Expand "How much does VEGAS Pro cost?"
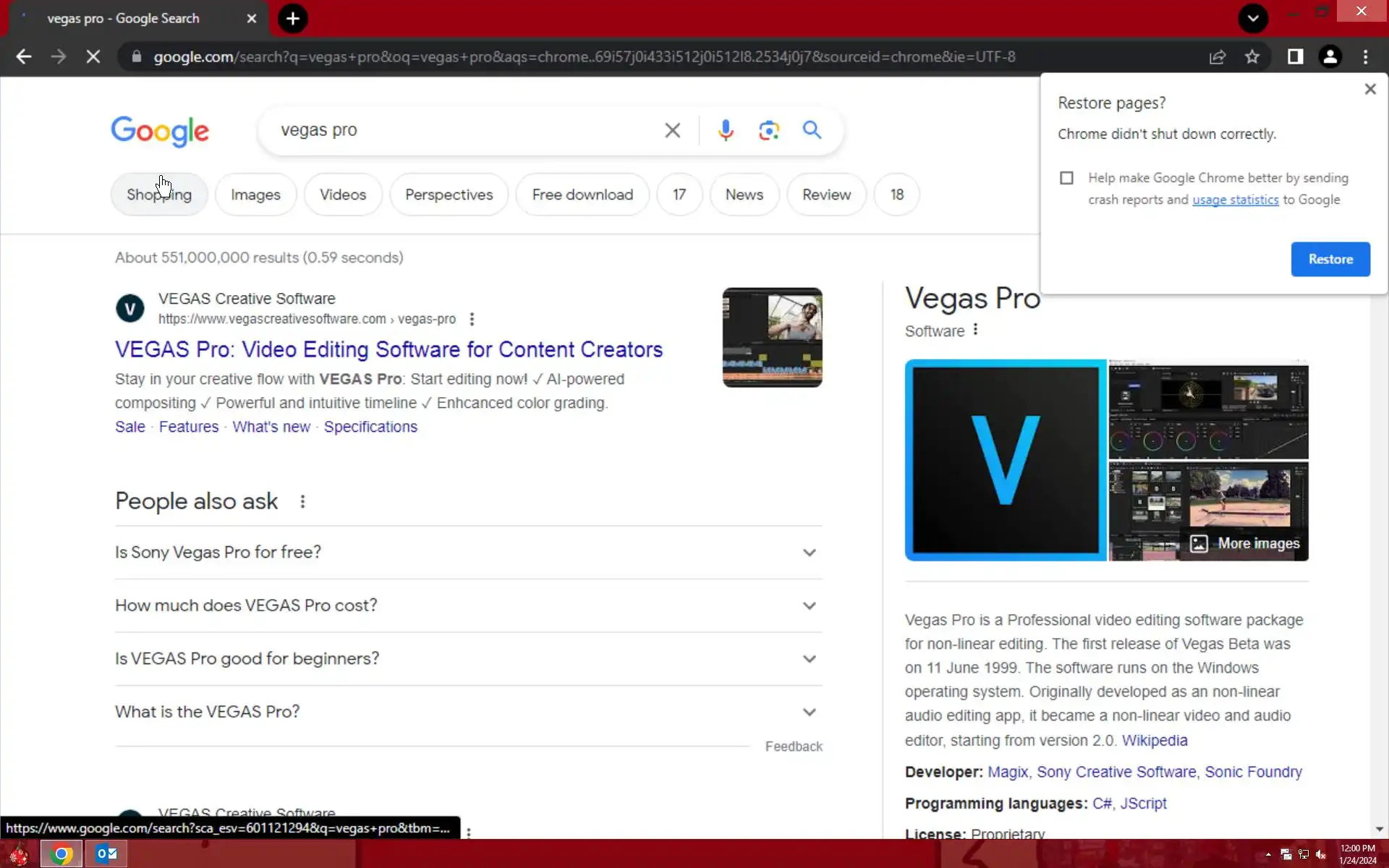Image resolution: width=1389 pixels, height=868 pixels. point(809,605)
